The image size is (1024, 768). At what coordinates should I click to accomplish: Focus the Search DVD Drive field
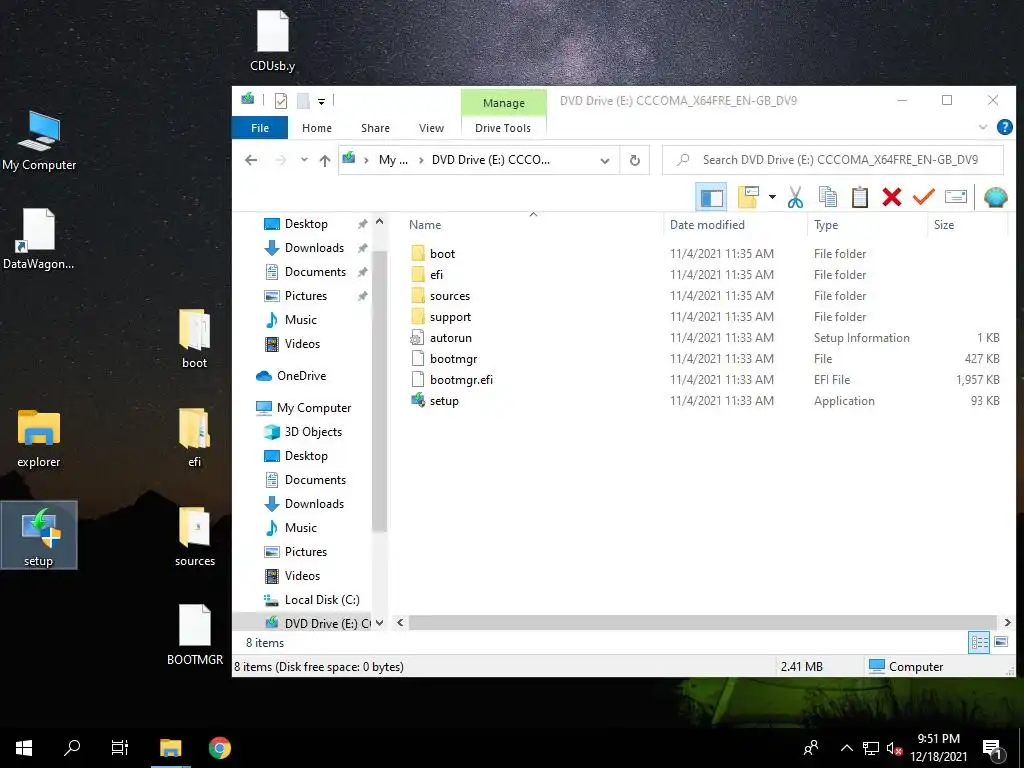(x=833, y=160)
